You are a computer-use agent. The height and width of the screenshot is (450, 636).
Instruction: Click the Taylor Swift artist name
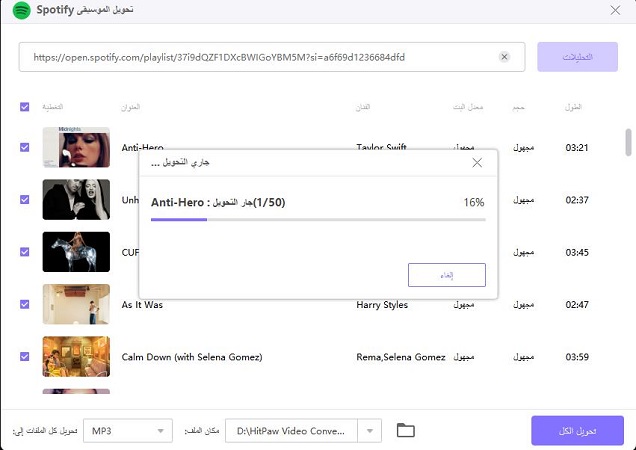point(381,146)
